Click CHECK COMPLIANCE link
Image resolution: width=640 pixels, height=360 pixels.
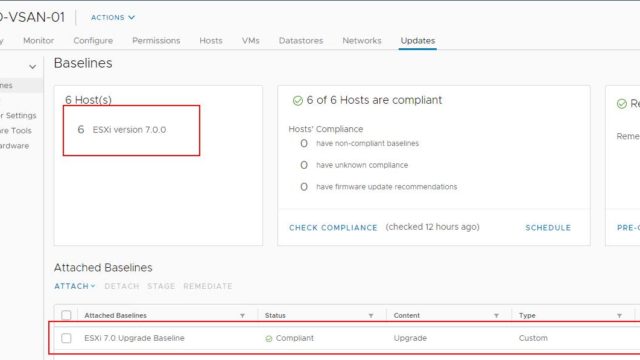pos(333,228)
